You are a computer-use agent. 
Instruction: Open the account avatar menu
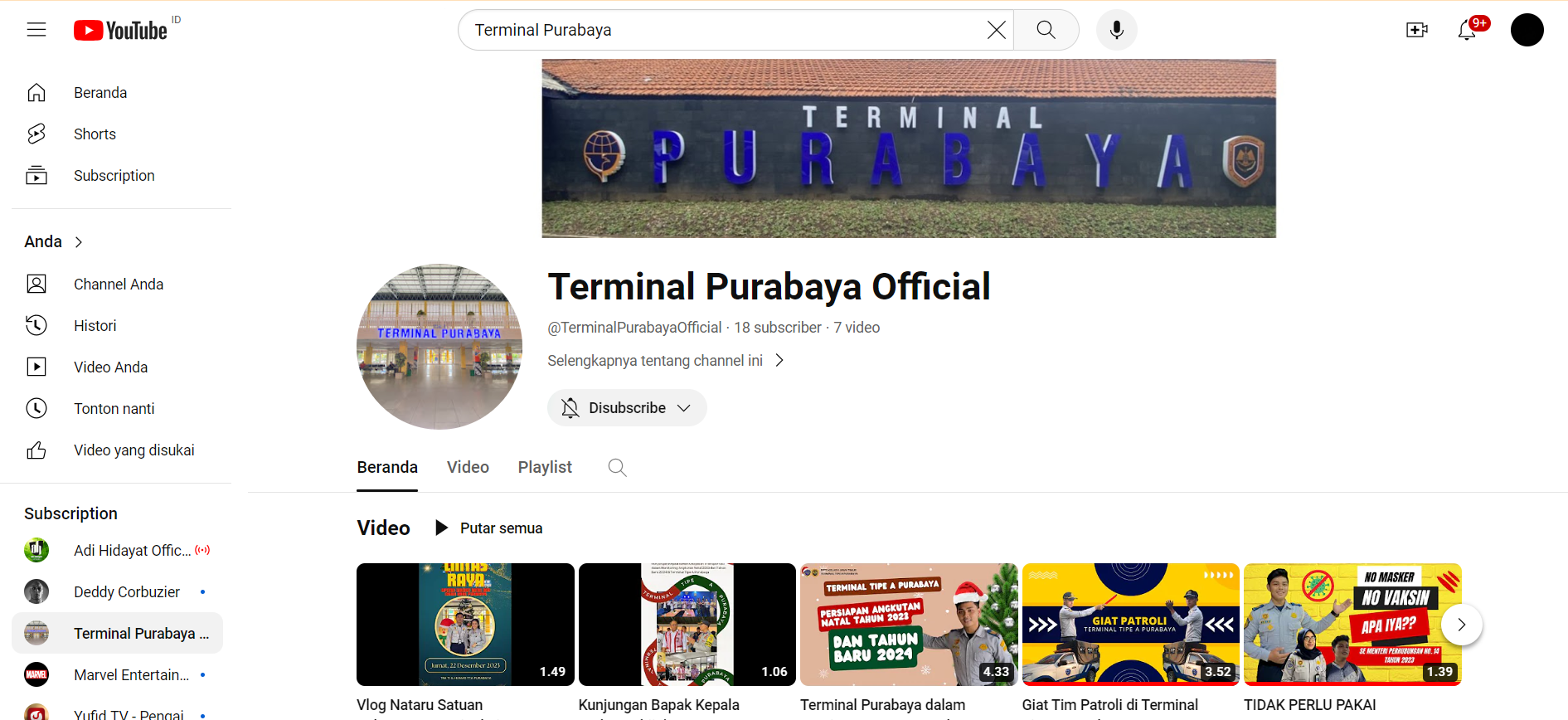pos(1527,31)
